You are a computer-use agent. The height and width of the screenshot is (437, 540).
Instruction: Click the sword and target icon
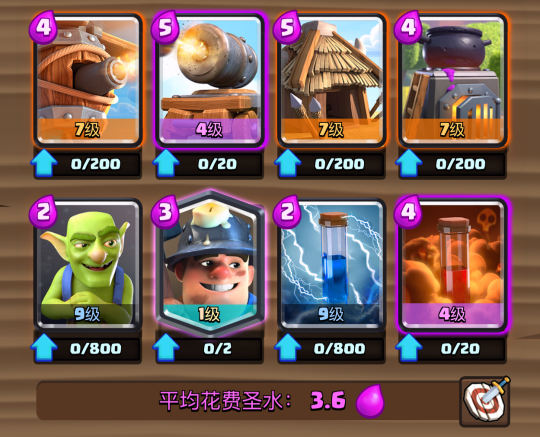[485, 401]
